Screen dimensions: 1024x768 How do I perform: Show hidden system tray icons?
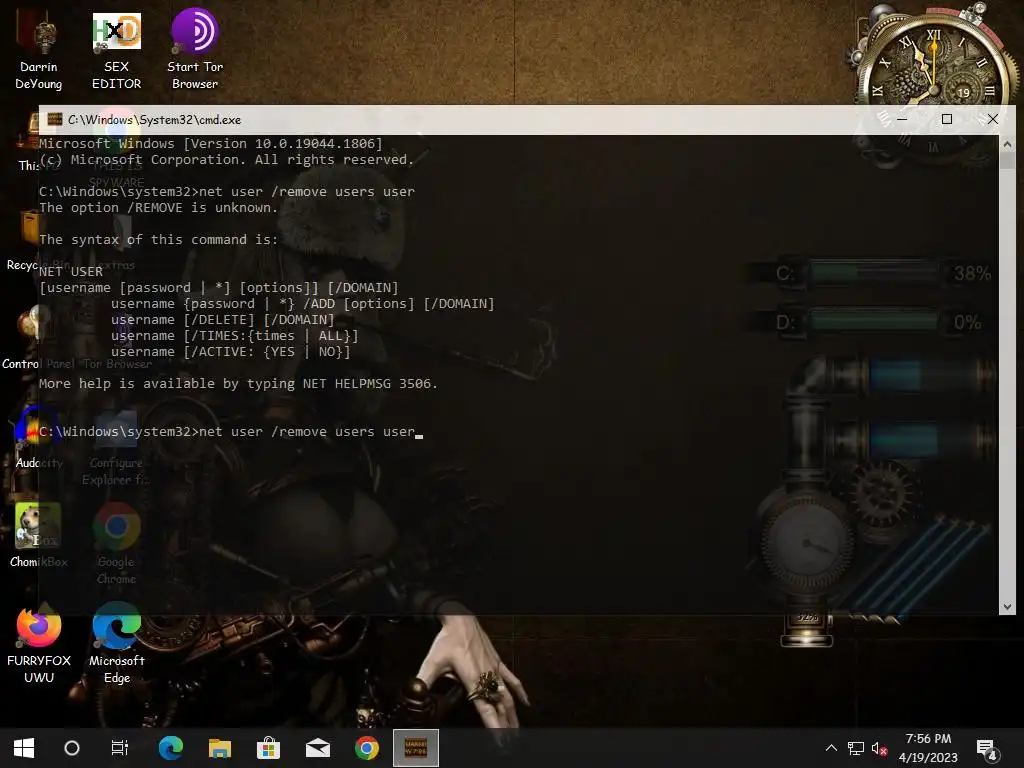click(x=831, y=748)
